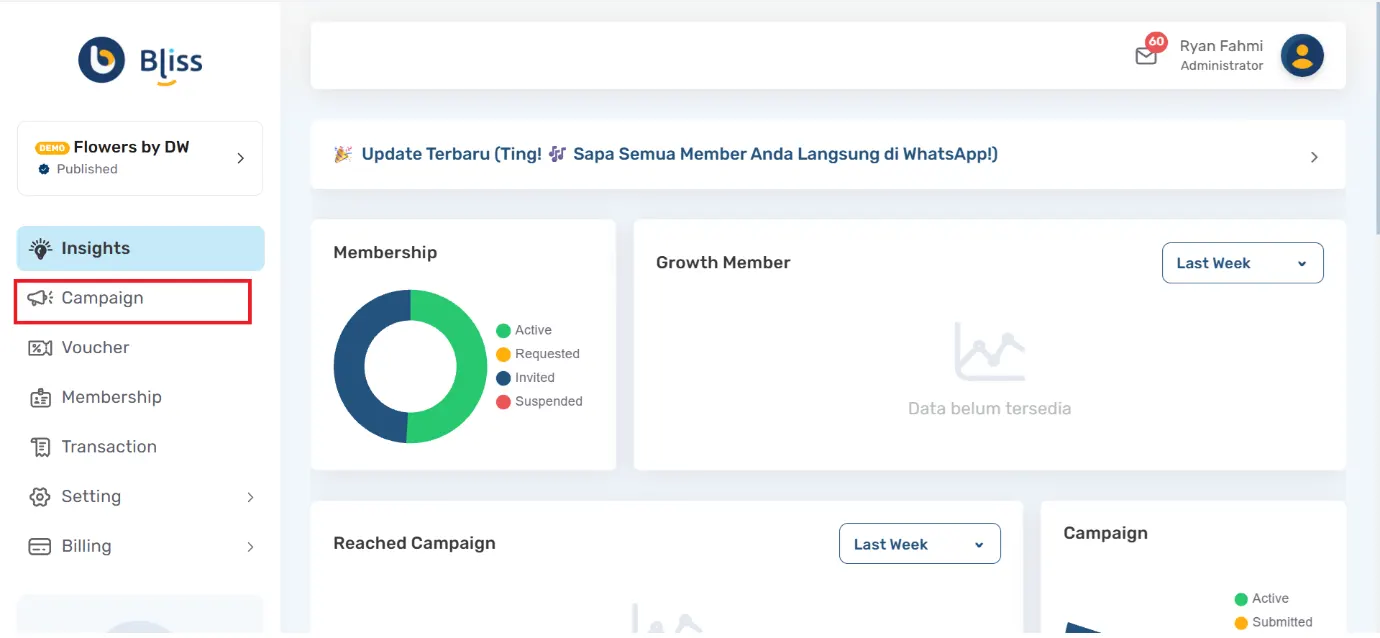Select the Voucher ticket icon
Screen dimensions: 1380x638
point(39,347)
